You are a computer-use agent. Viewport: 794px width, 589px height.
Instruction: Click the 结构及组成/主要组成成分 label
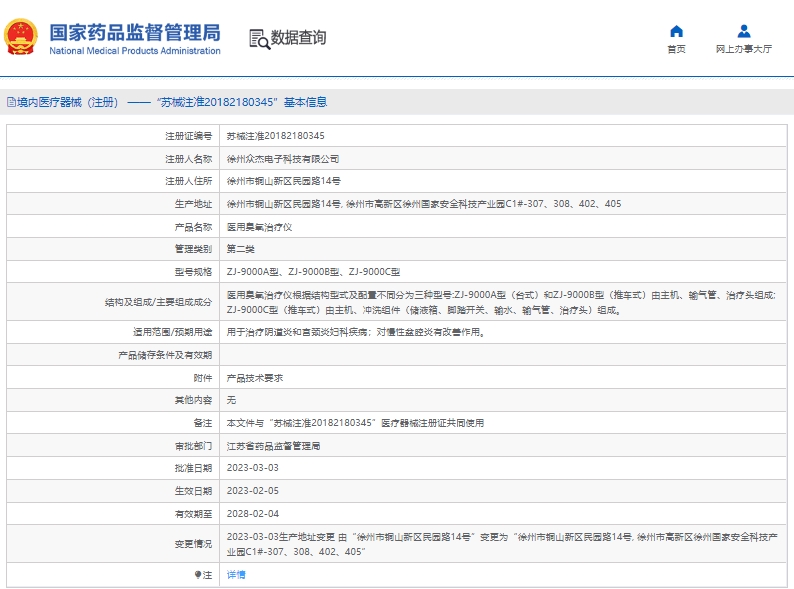pyautogui.click(x=158, y=302)
